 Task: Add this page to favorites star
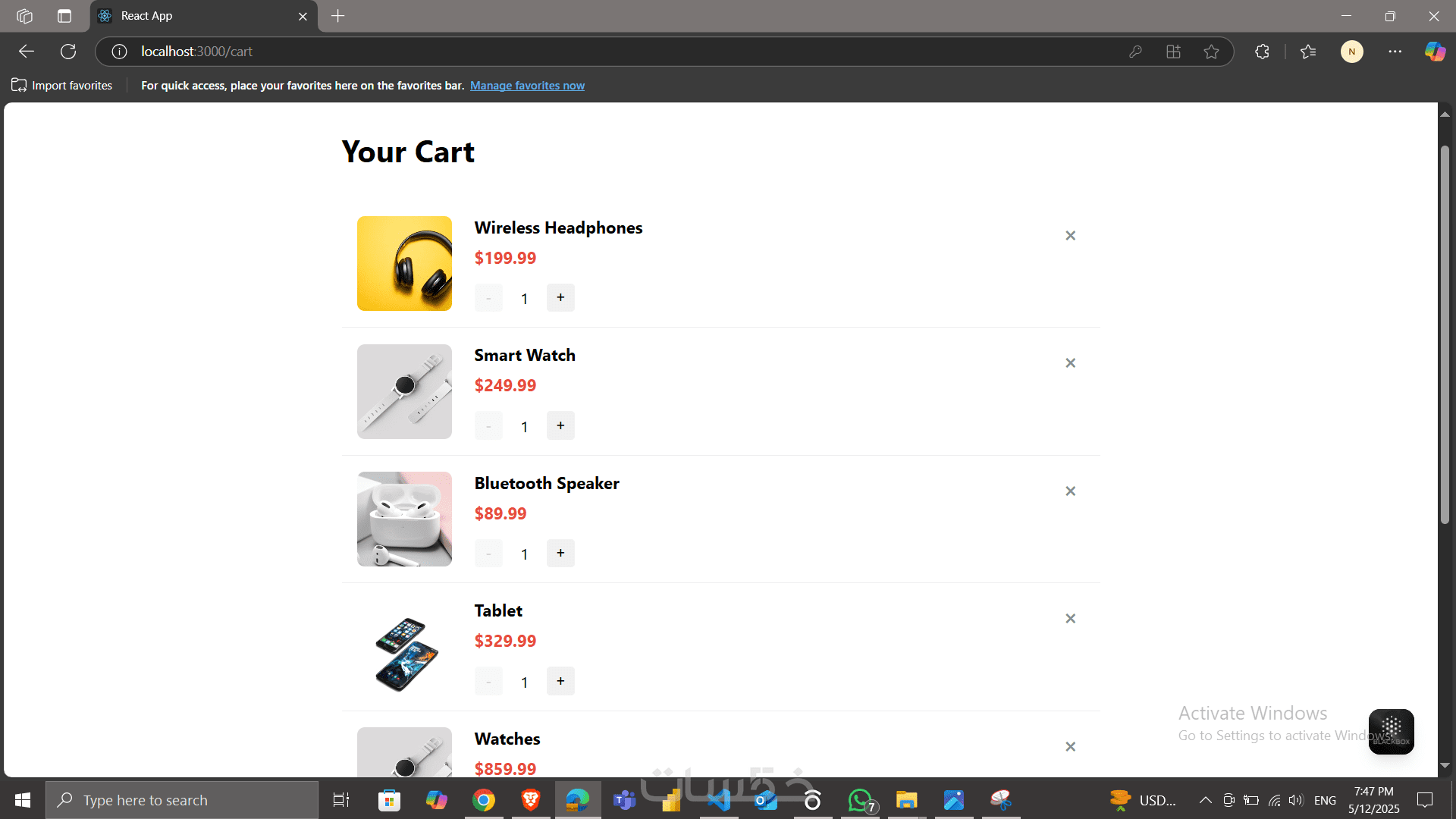click(x=1211, y=52)
